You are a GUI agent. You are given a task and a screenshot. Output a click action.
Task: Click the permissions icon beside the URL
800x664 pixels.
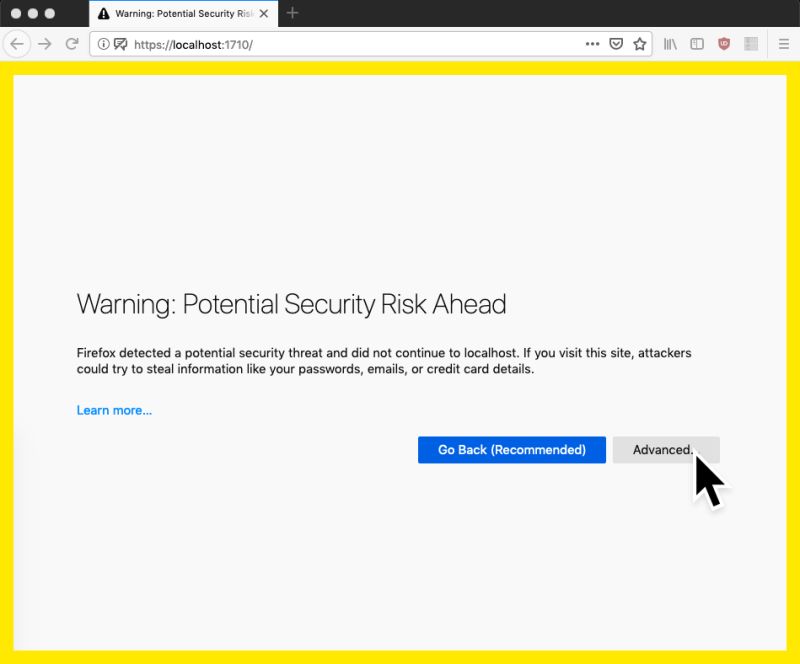pos(120,44)
